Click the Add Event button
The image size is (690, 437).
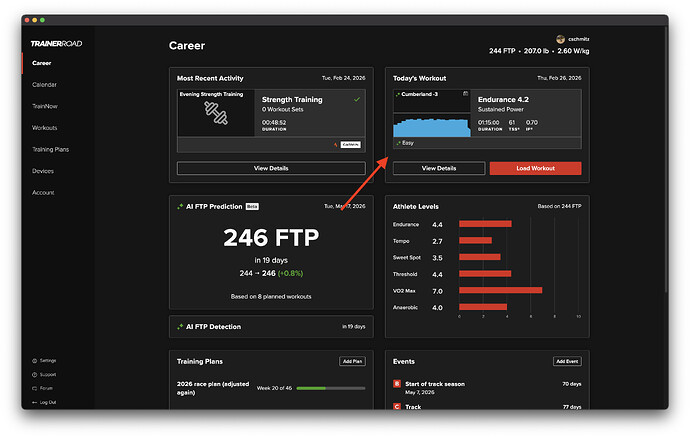pos(567,361)
